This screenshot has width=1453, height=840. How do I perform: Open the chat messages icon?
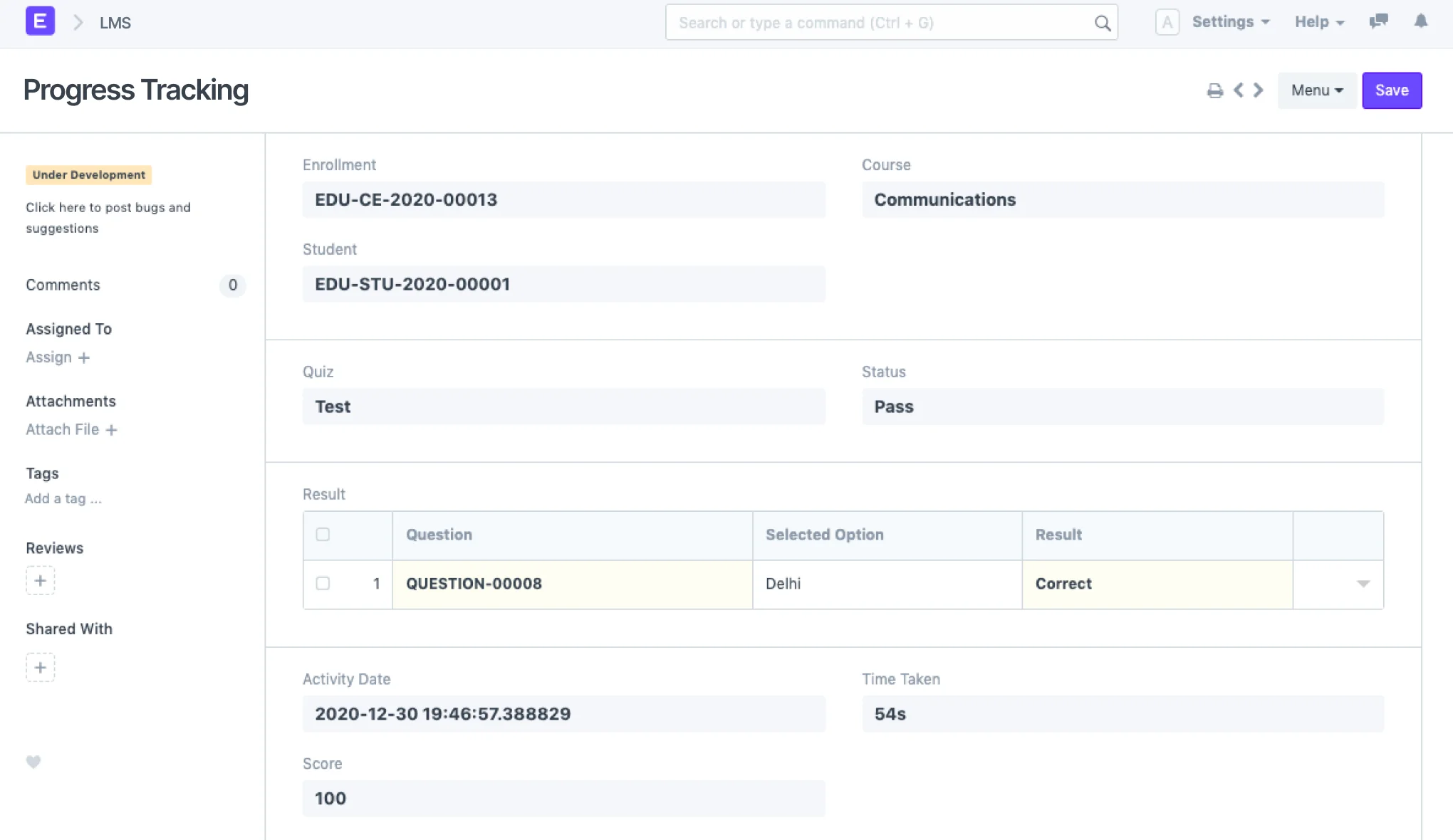(x=1379, y=22)
